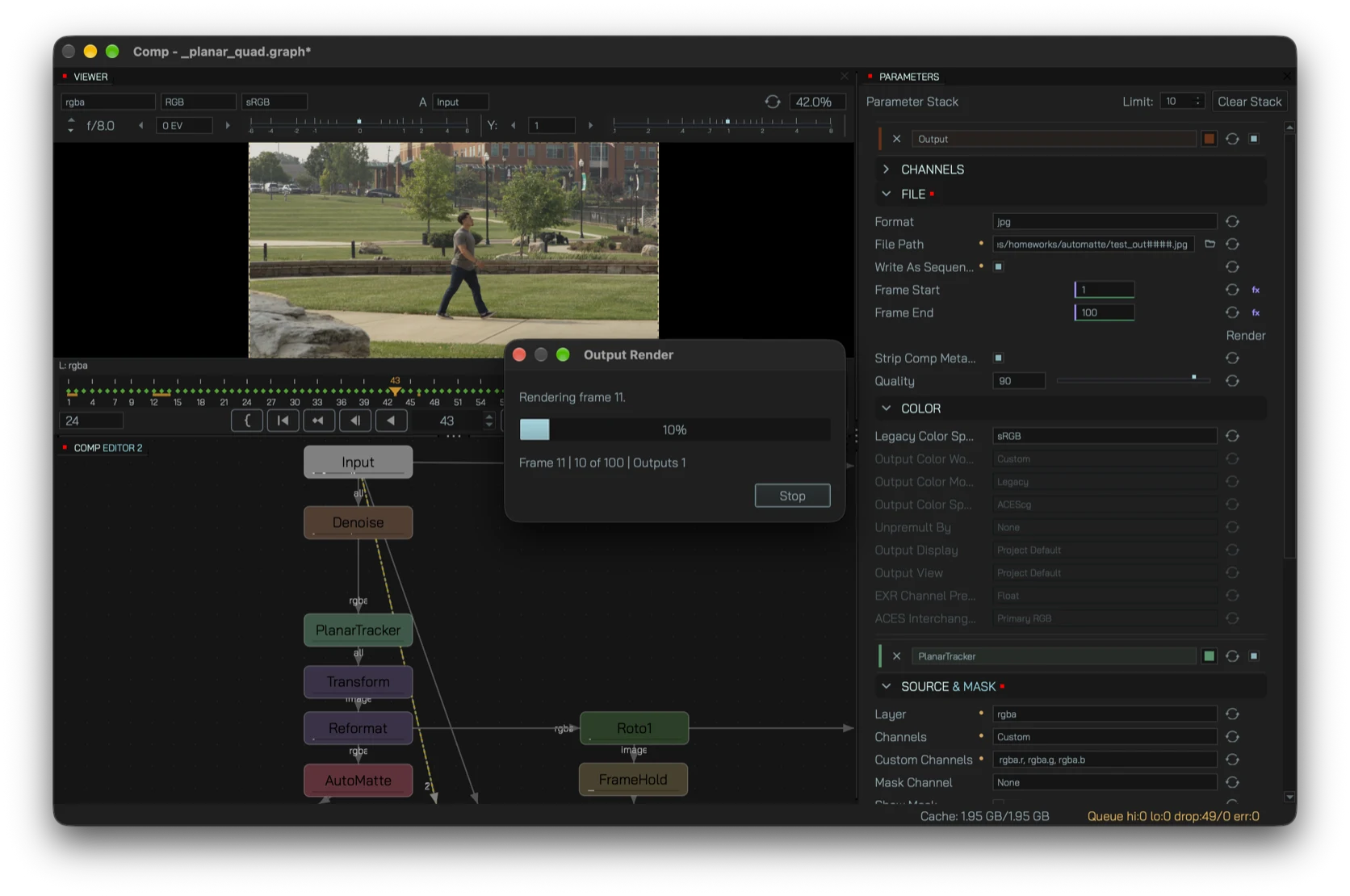
Task: Decrease gamma Y value with left arrow
Action: tap(514, 125)
